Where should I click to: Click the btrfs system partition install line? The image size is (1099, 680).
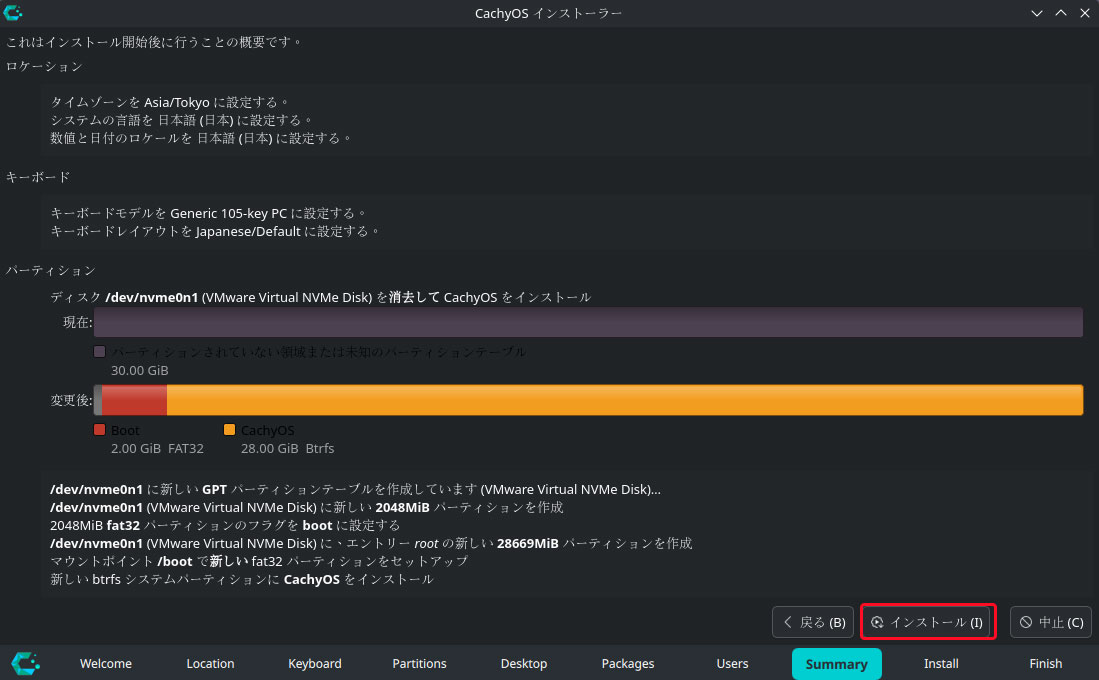tap(242, 580)
